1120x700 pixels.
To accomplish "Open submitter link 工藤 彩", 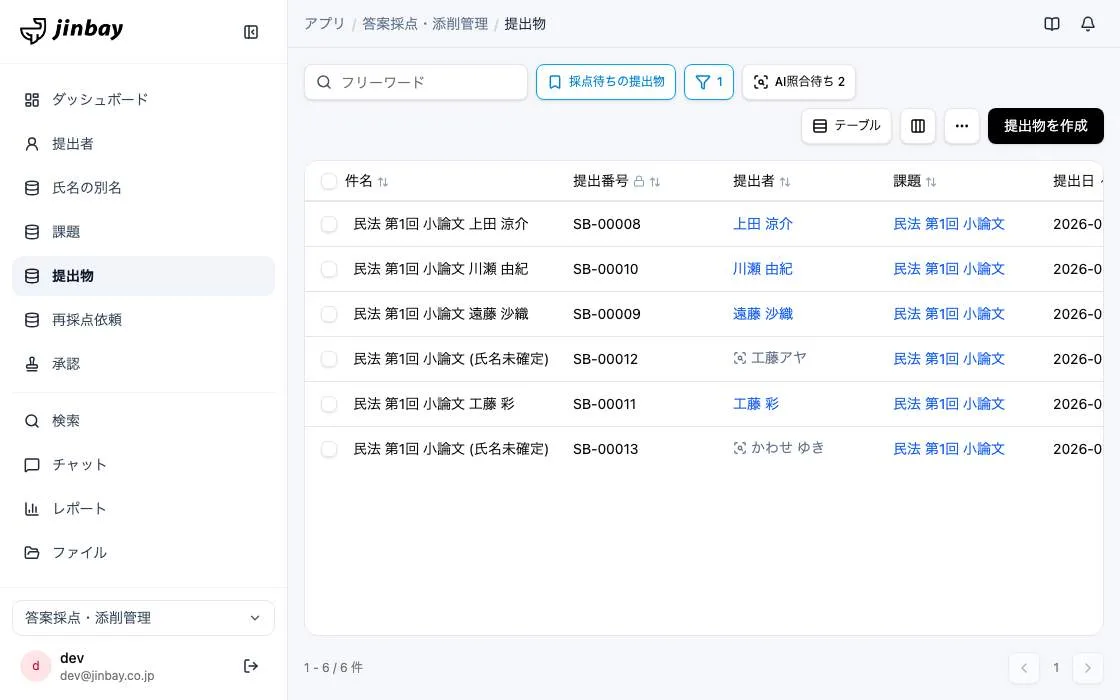I will pyautogui.click(x=756, y=404).
